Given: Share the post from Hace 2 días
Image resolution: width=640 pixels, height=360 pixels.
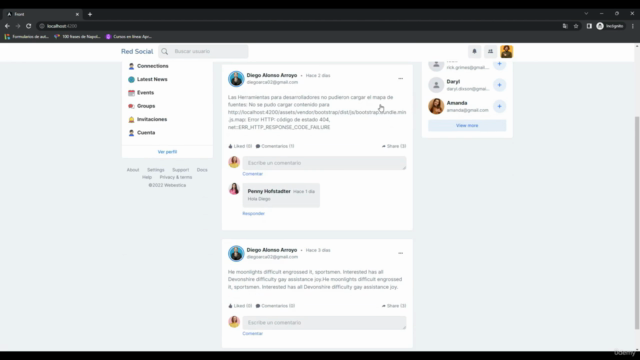Looking at the screenshot, I should (x=394, y=146).
